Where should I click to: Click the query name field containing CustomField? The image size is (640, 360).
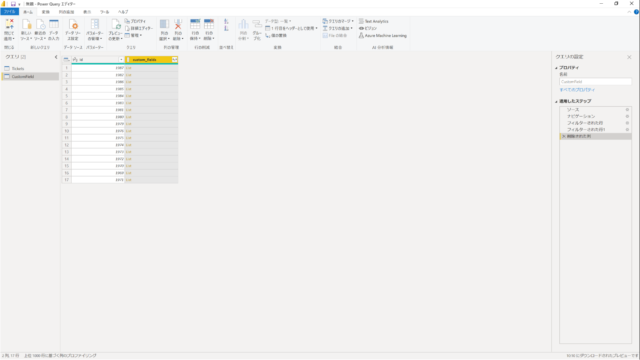tap(595, 82)
